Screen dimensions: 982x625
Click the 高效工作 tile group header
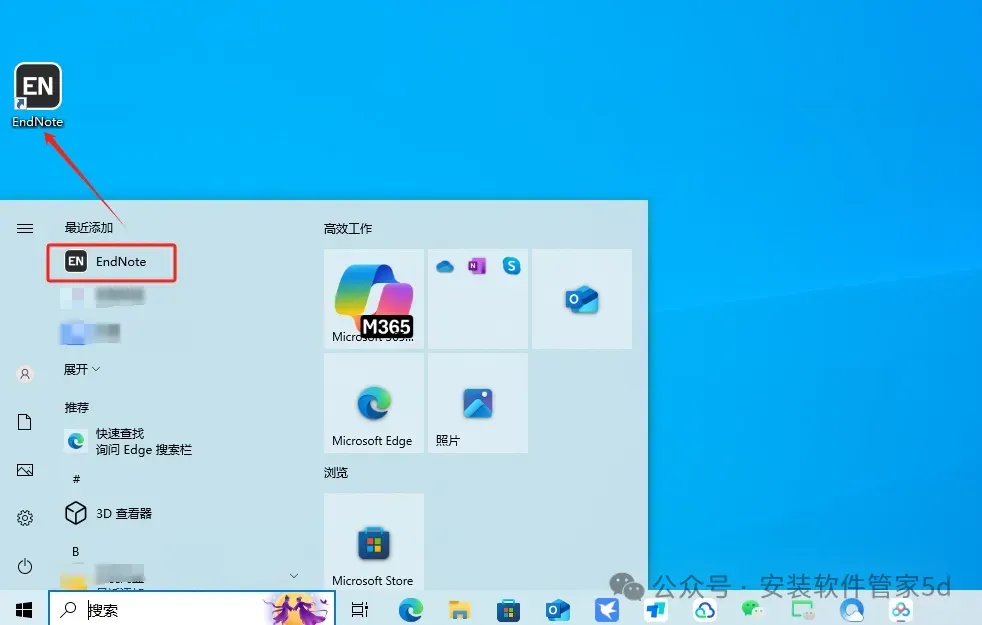(x=348, y=229)
